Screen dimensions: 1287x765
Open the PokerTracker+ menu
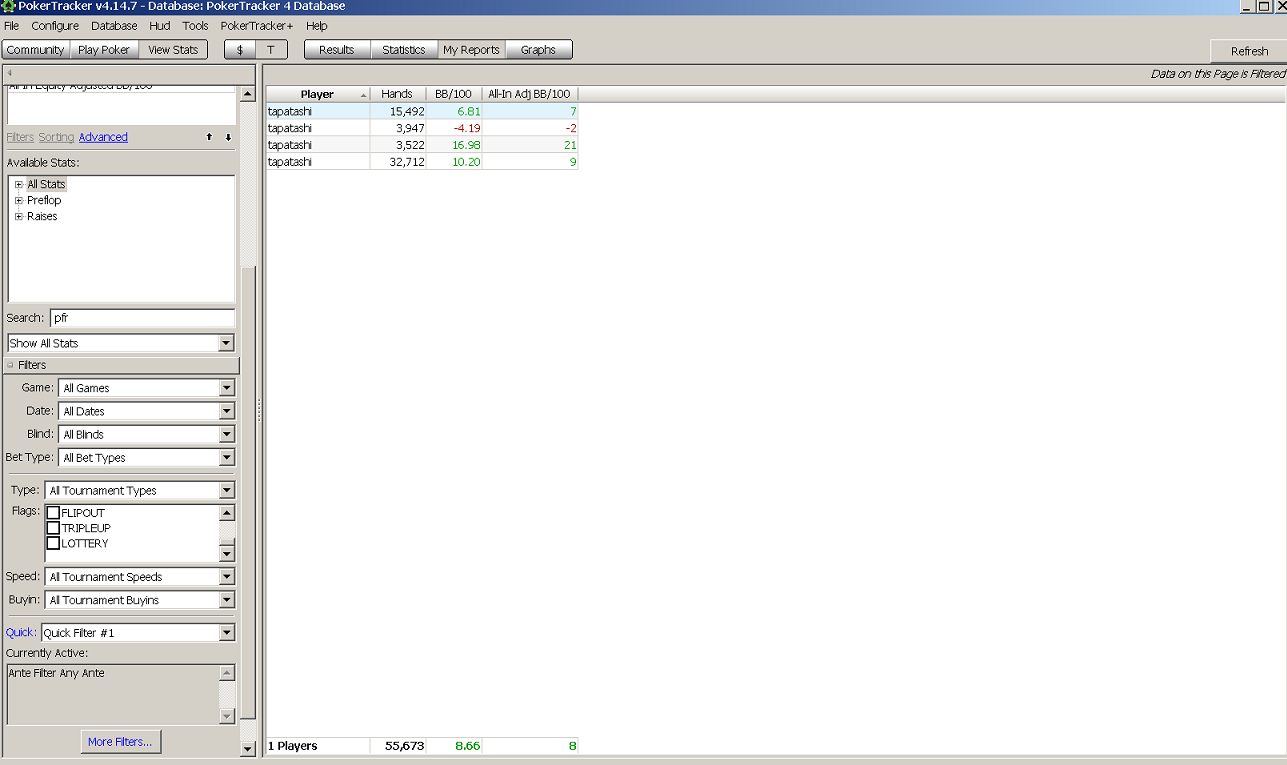coord(257,26)
